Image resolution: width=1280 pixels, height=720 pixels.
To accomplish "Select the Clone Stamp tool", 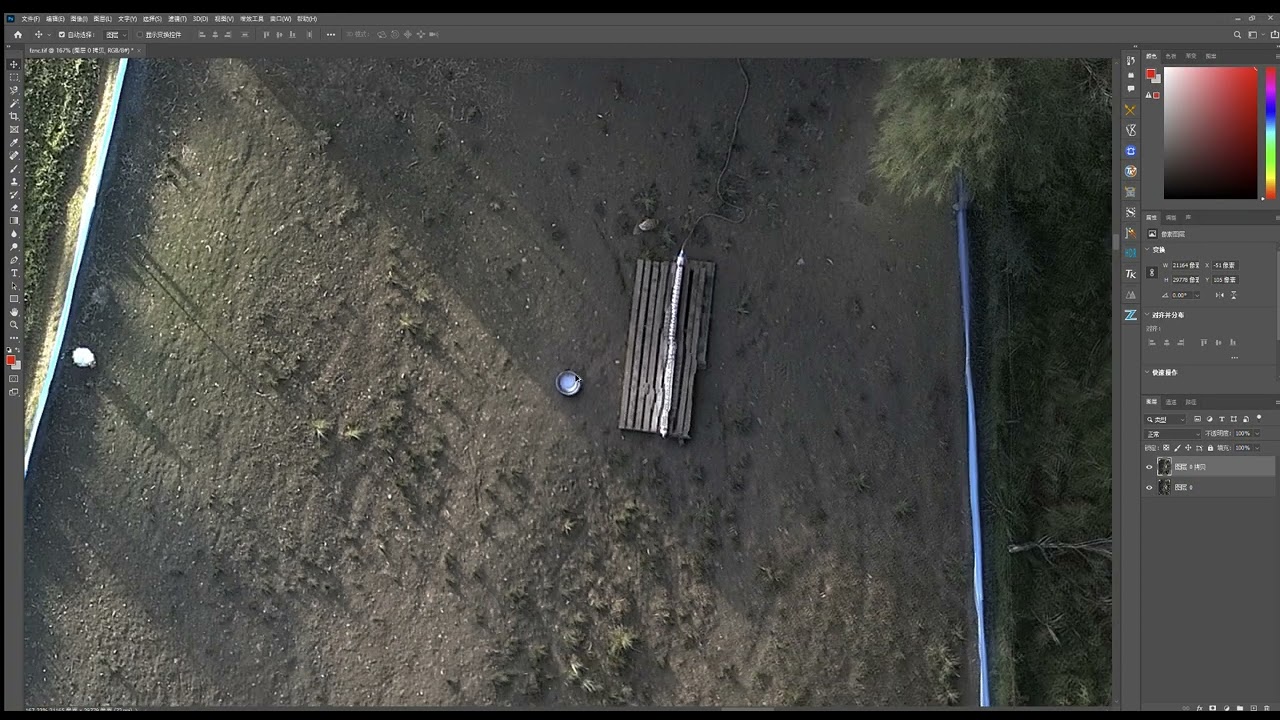I will (14, 181).
